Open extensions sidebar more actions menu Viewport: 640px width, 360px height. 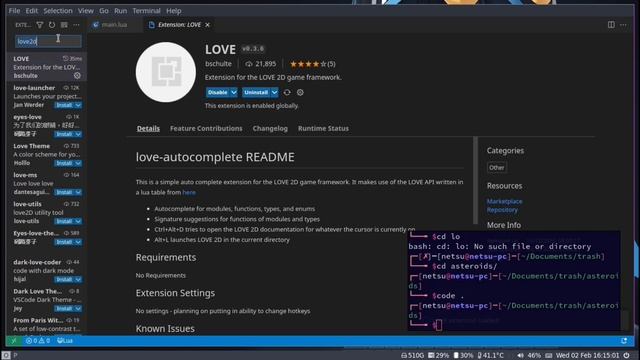point(76,25)
